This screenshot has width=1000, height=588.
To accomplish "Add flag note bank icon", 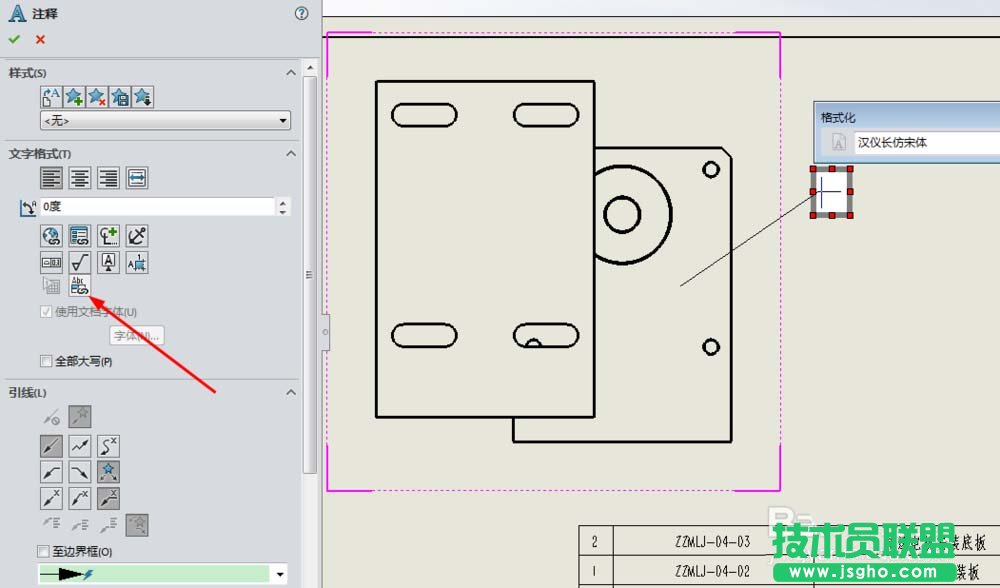I will click(x=137, y=262).
